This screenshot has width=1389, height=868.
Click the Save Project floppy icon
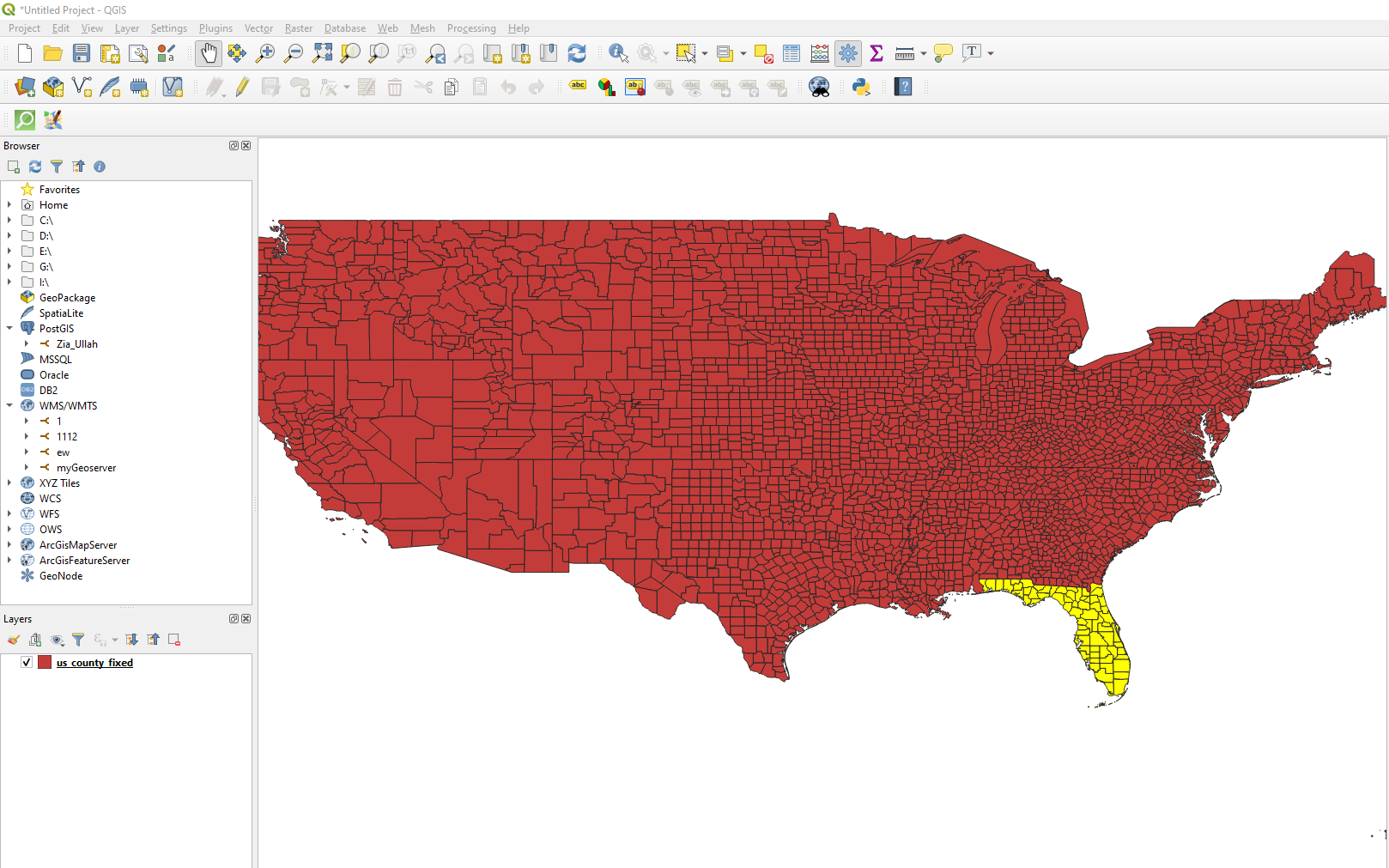pyautogui.click(x=82, y=53)
